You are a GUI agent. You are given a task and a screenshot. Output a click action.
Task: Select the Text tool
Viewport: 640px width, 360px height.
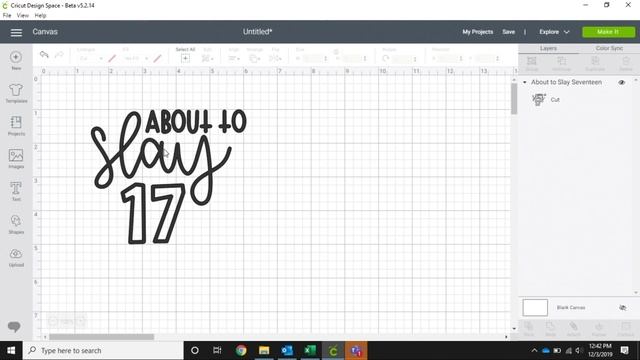point(16,191)
